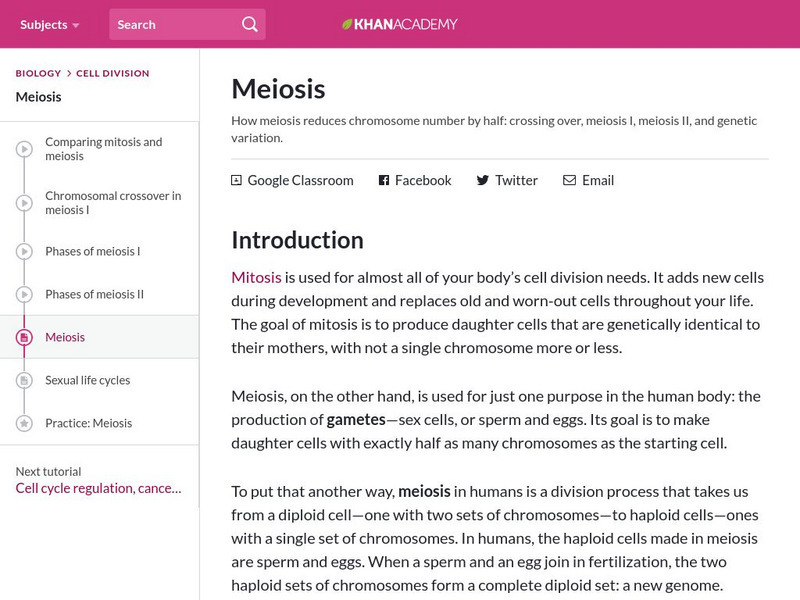Select Phases of meiosis II lesson

tap(95, 295)
